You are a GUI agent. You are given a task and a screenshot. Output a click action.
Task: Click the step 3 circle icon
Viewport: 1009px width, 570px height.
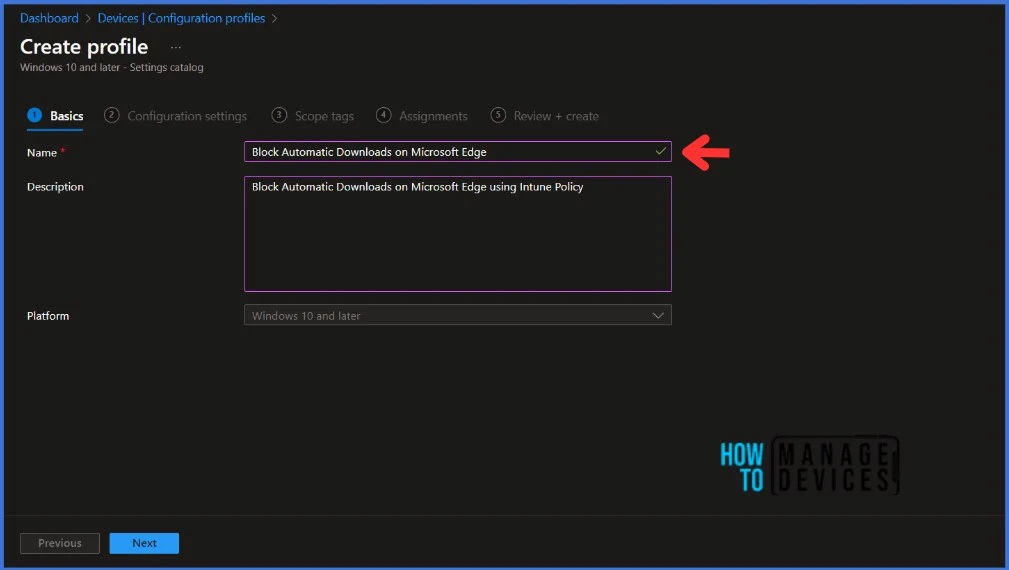click(x=279, y=115)
